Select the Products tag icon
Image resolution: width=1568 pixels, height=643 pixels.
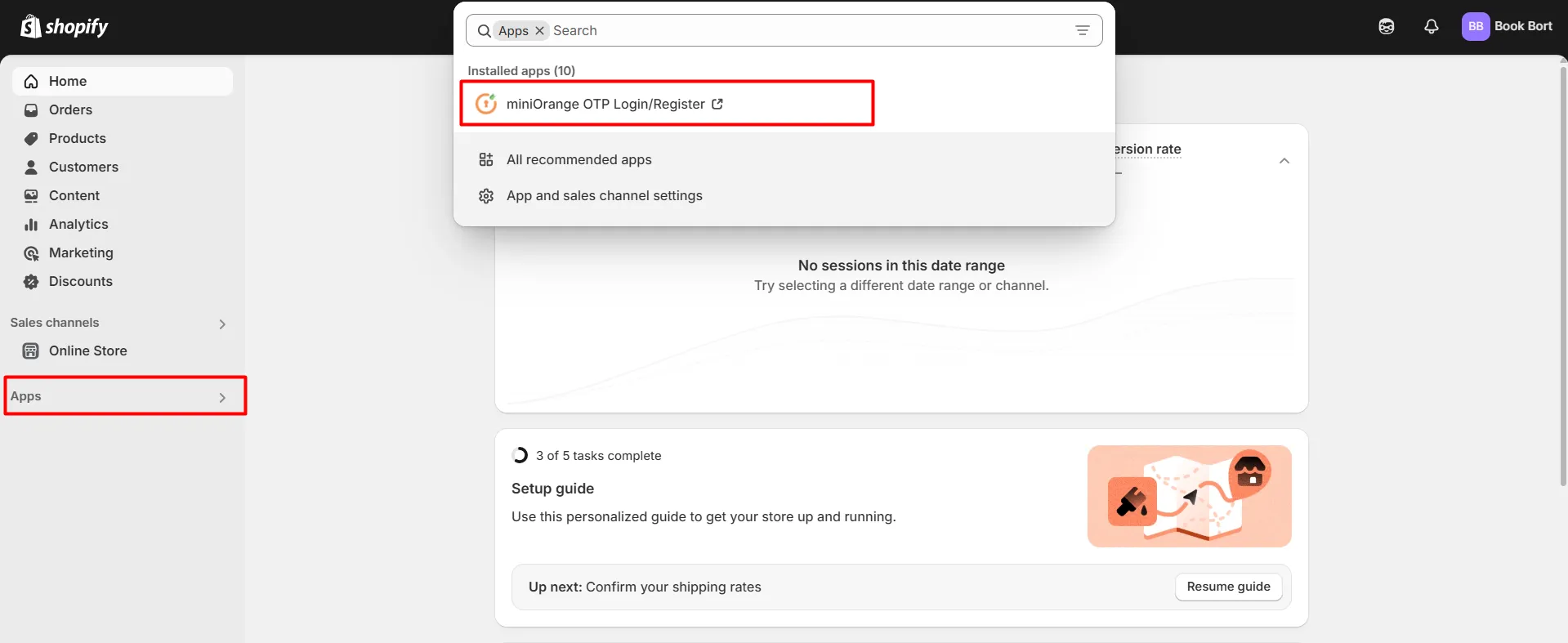31,138
